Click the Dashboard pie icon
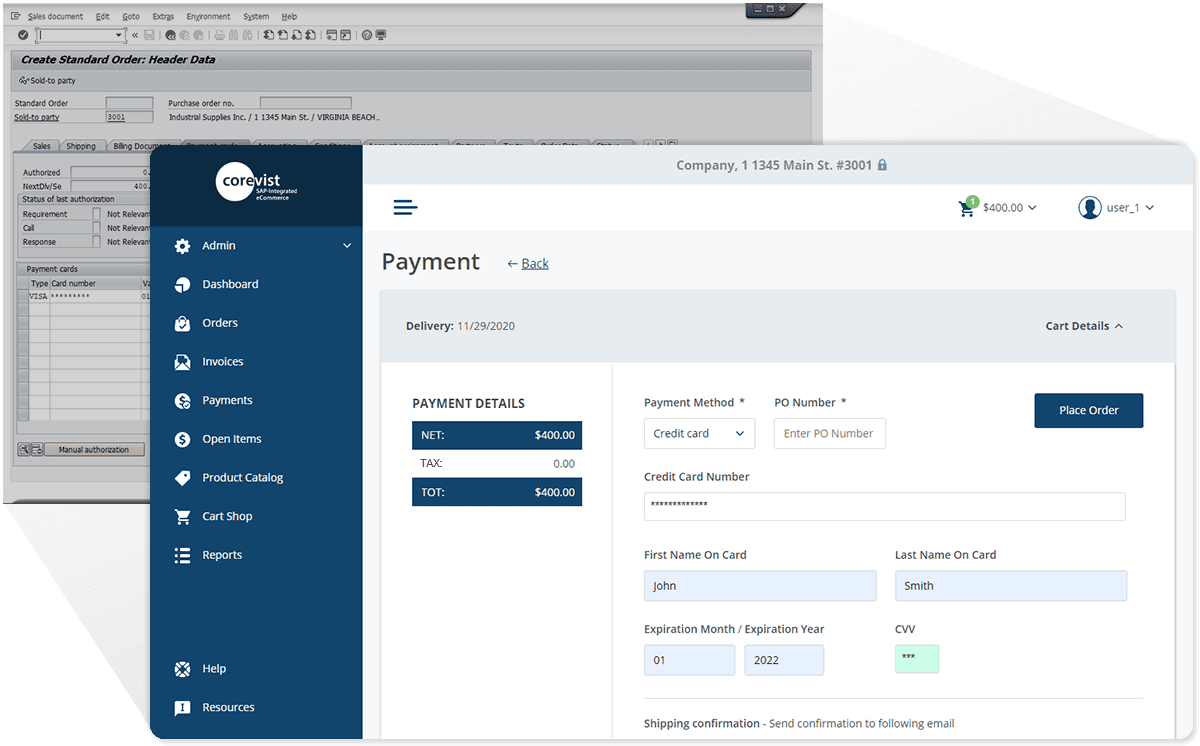The height and width of the screenshot is (746, 1200). tap(182, 284)
